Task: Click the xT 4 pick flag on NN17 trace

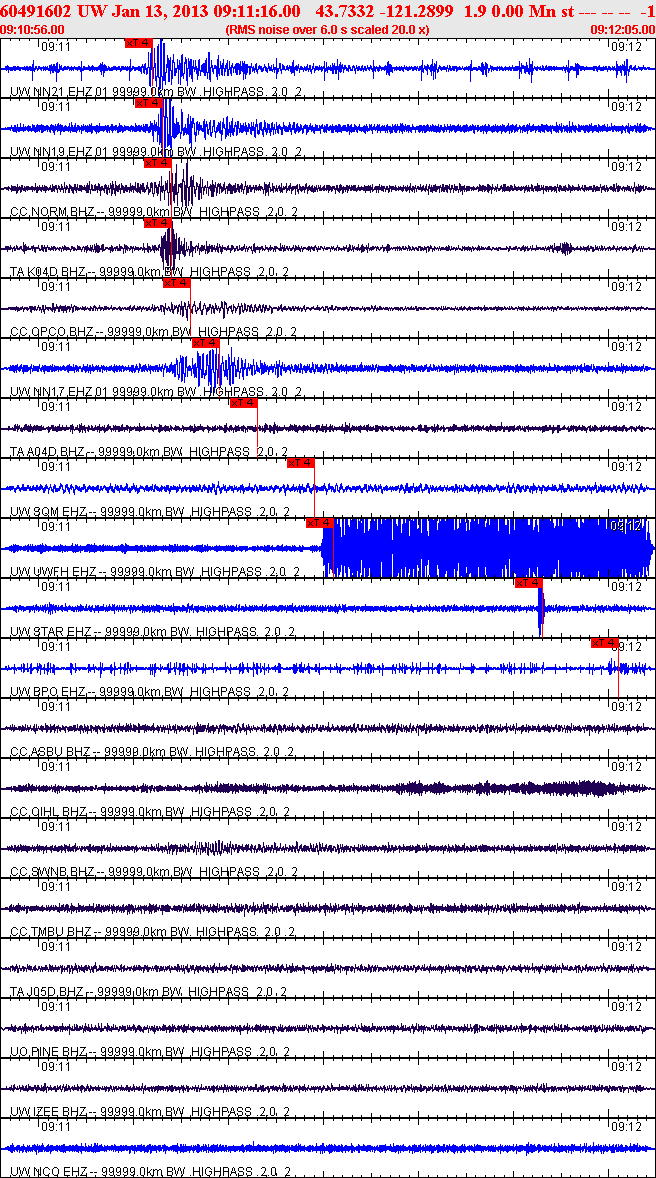Action: point(205,343)
